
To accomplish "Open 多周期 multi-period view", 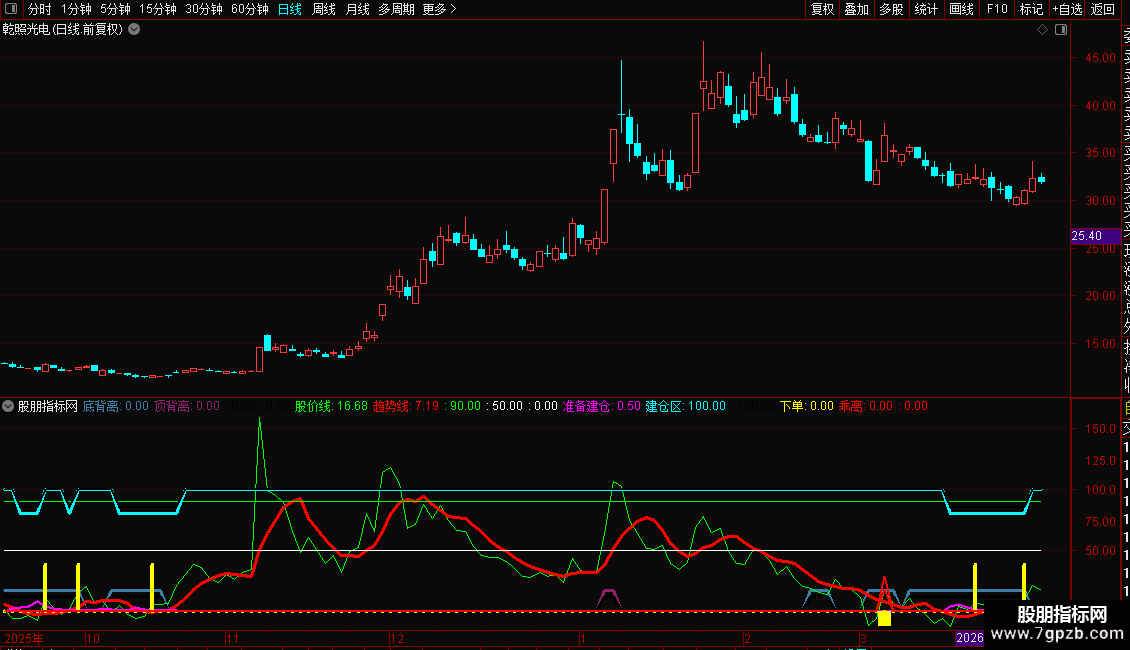I will (x=396, y=9).
